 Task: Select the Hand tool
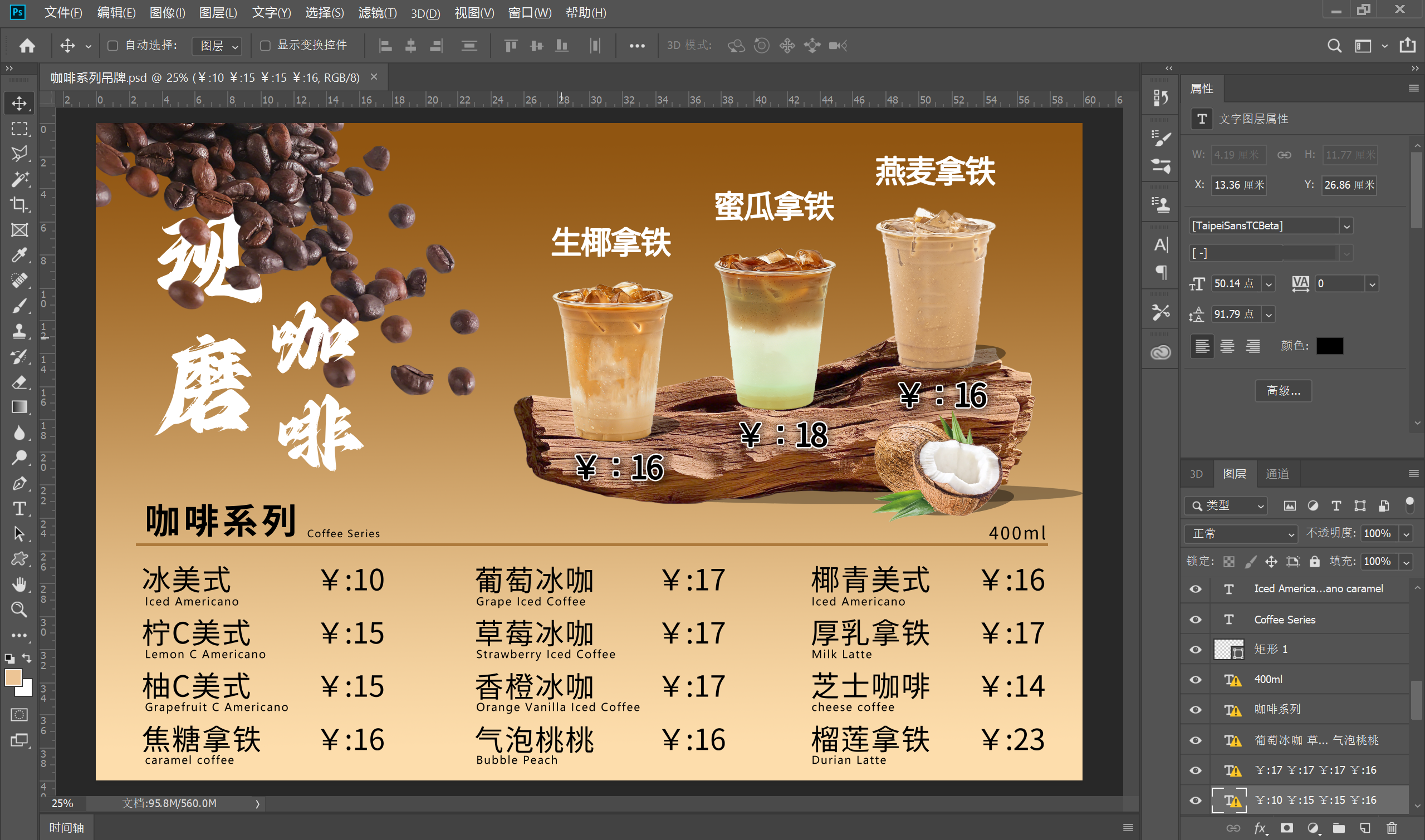[19, 584]
